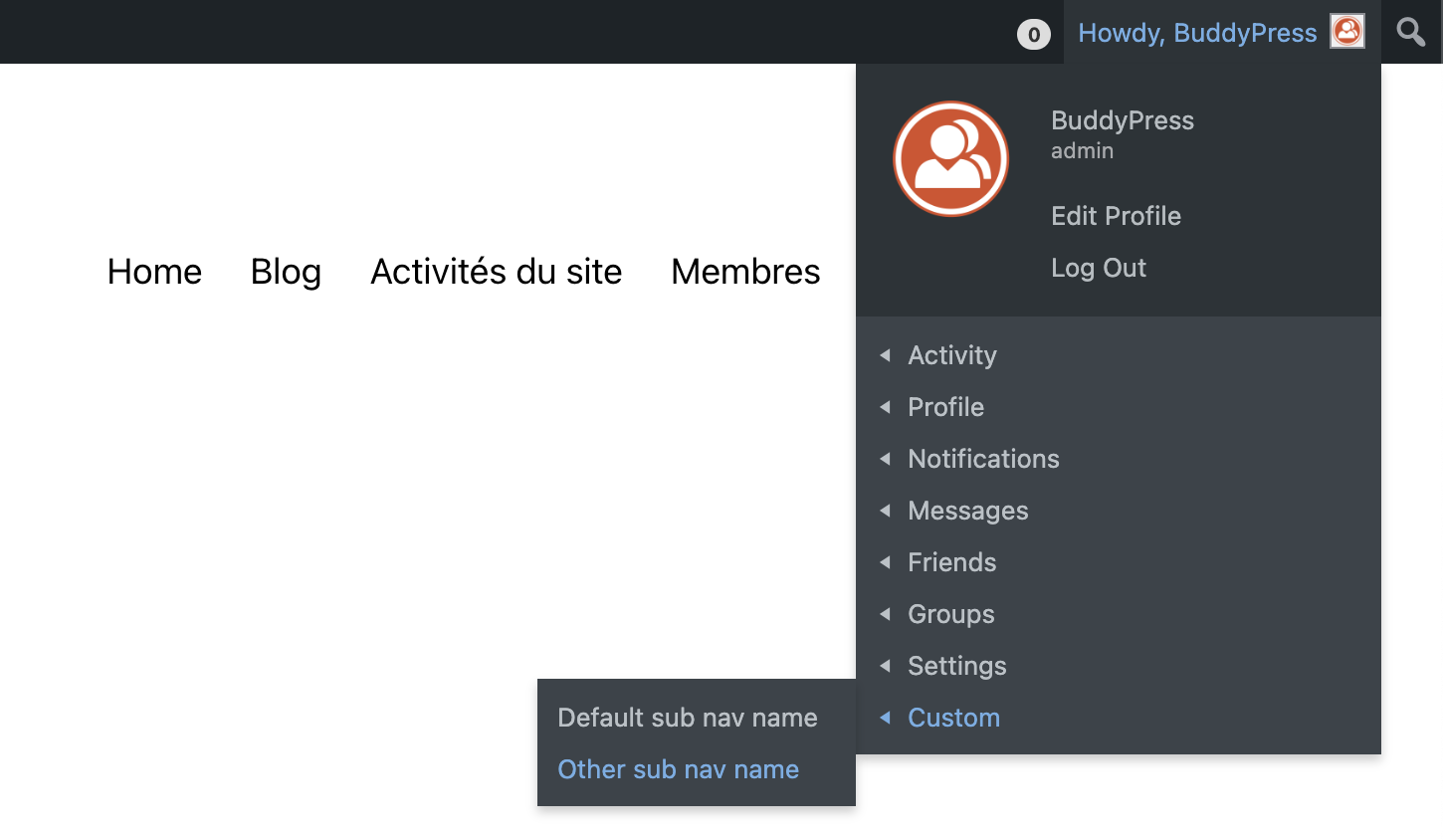Click the small avatar icon beside Howdy, BuddyPress
Screen dimensions: 1443x840
coord(1347,32)
